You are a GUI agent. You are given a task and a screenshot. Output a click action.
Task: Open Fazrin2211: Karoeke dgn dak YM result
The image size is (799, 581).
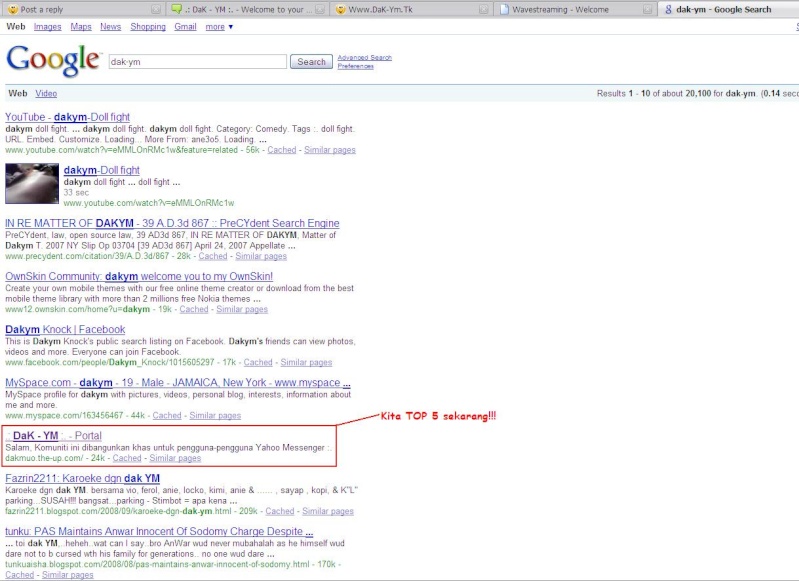[83, 478]
